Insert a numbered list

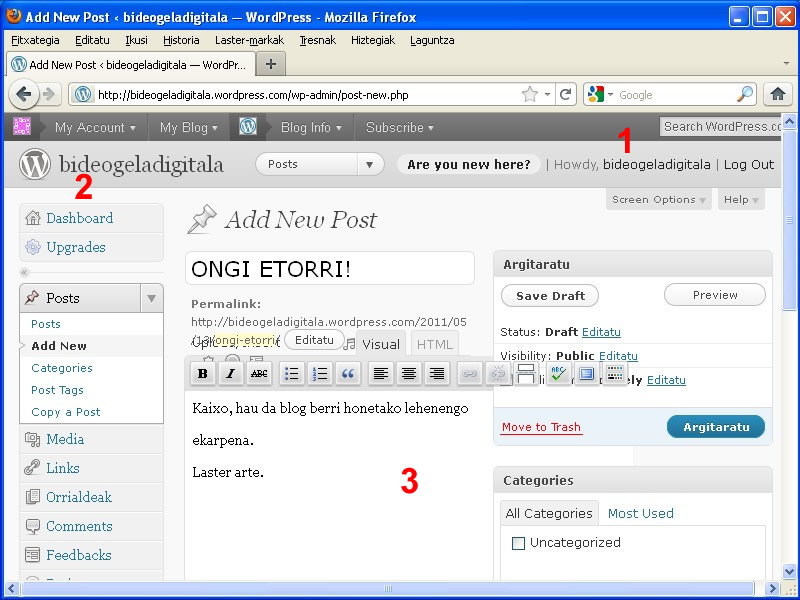click(320, 374)
